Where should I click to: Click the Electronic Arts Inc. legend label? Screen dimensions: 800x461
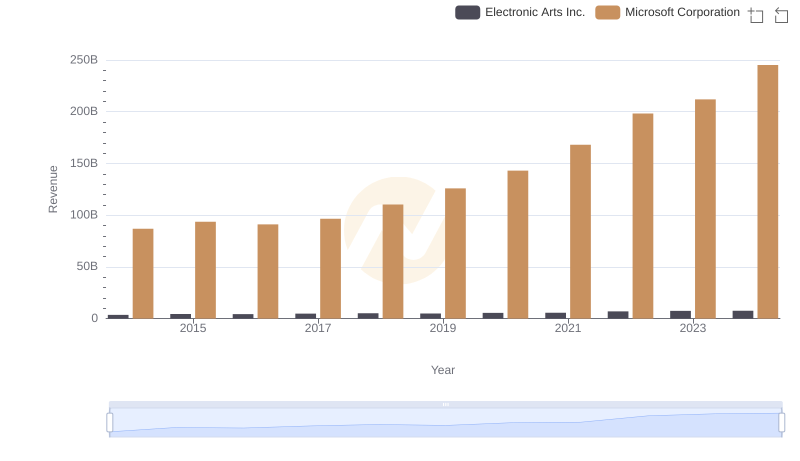tap(535, 12)
